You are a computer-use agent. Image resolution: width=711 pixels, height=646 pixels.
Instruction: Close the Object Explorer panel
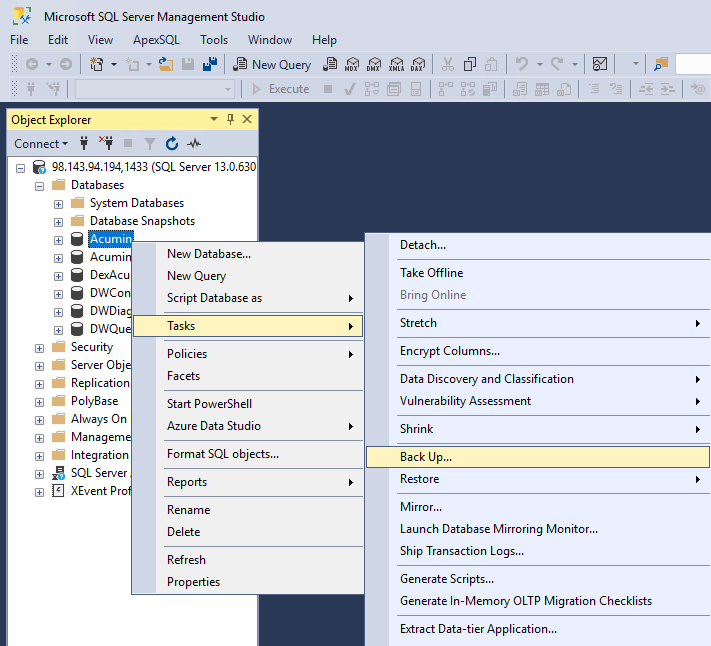(x=247, y=119)
